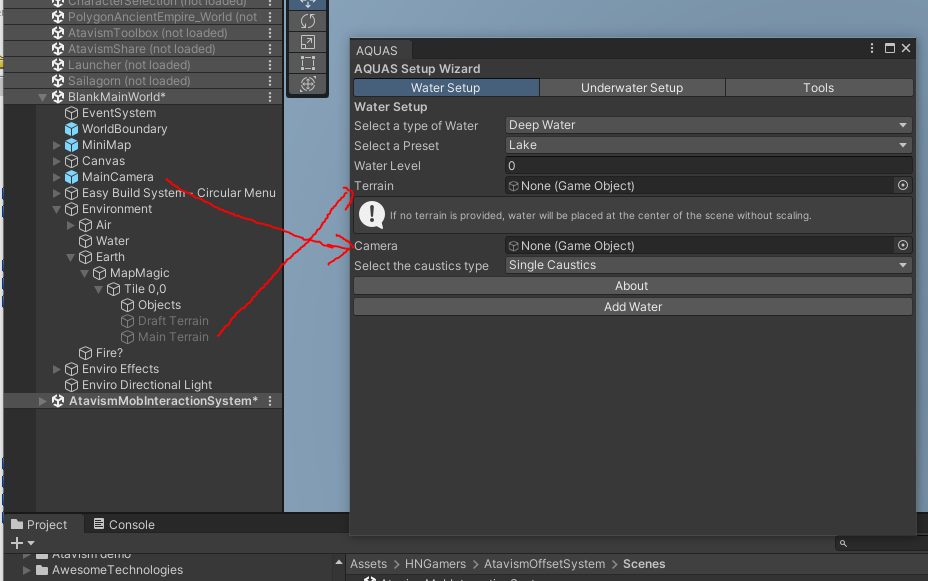928x581 pixels.
Task: Click the WorldBoundary prefab cube icon
Action: tap(72, 128)
